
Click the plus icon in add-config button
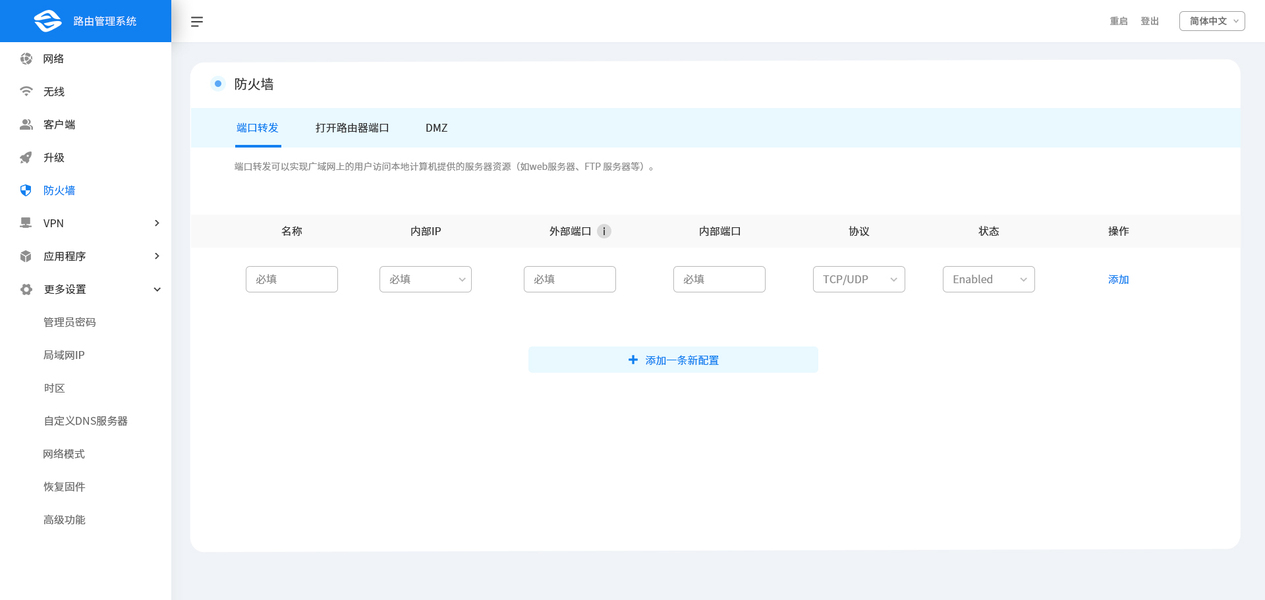point(633,360)
